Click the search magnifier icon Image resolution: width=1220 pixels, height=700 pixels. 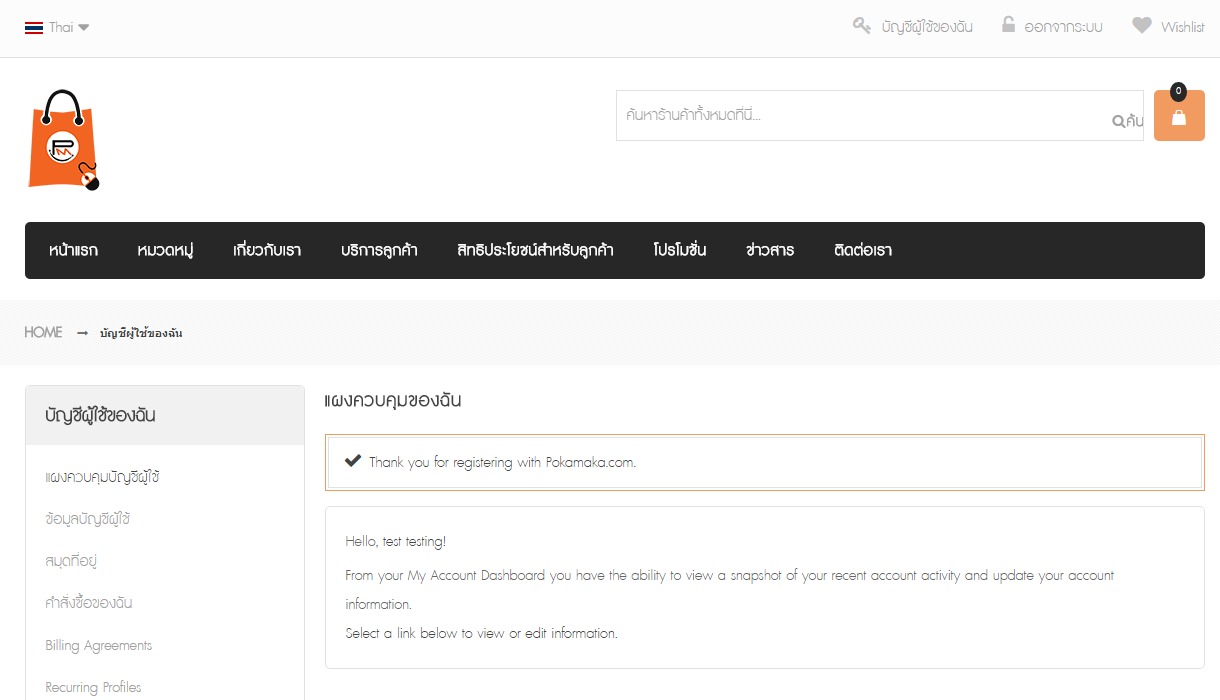[x=1118, y=121]
